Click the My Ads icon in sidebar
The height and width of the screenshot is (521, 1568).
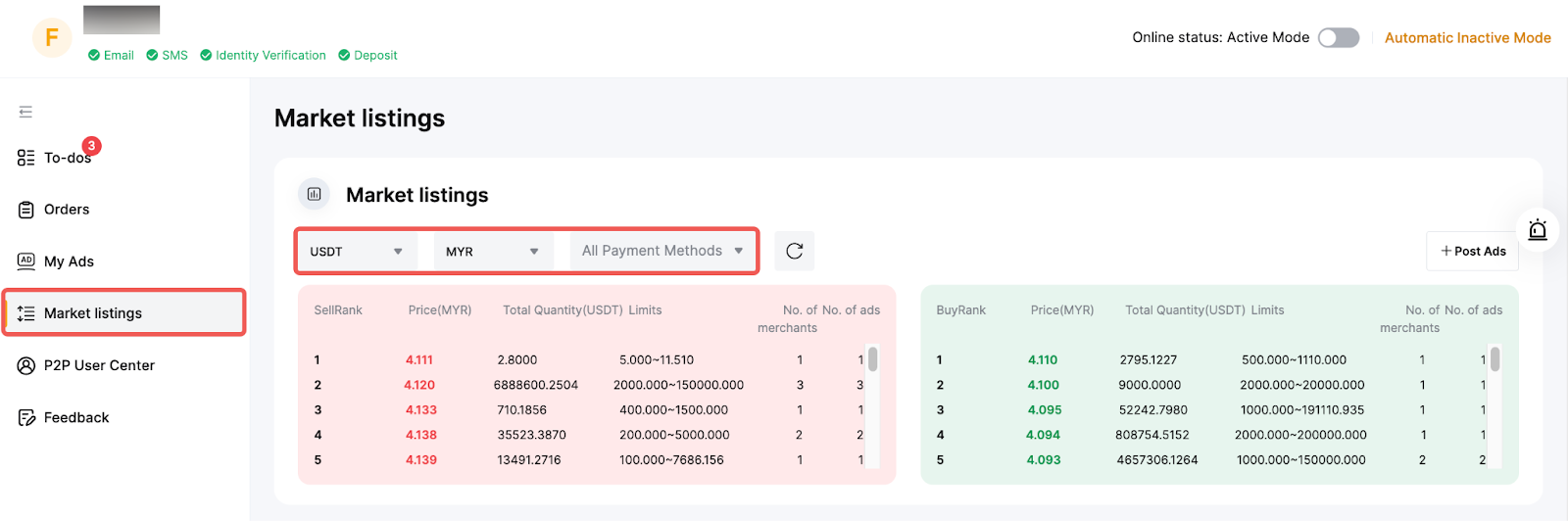[26, 261]
